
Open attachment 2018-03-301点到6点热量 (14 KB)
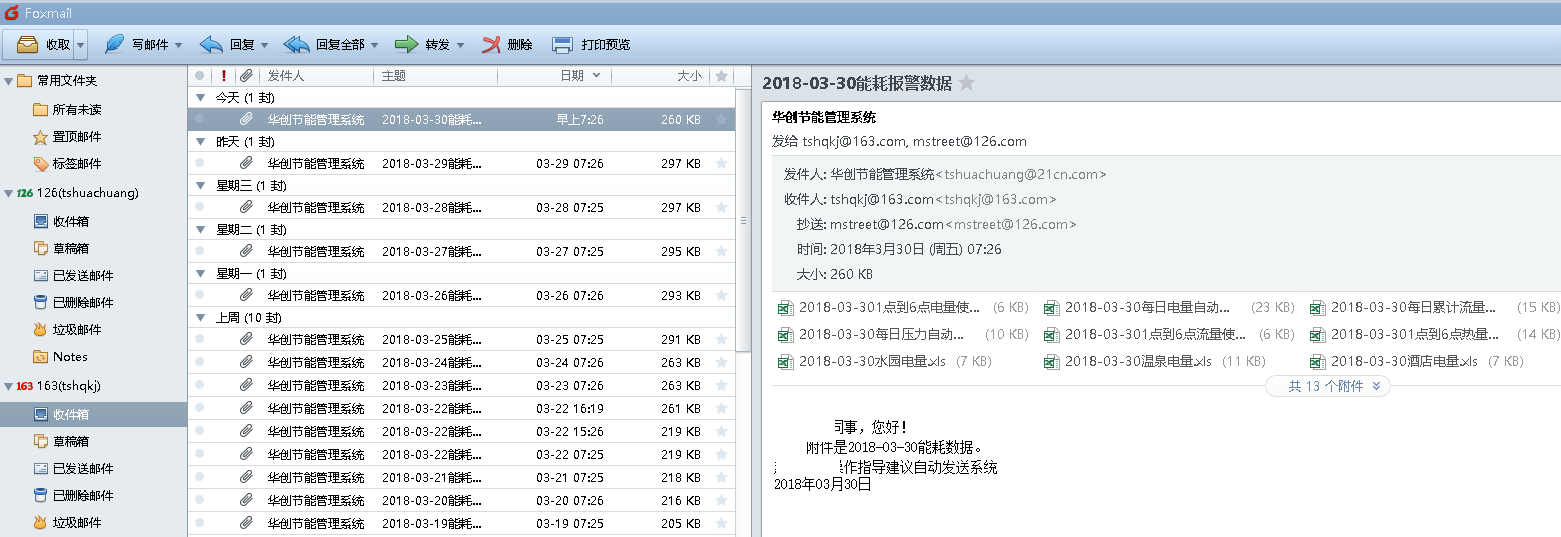tap(1434, 334)
